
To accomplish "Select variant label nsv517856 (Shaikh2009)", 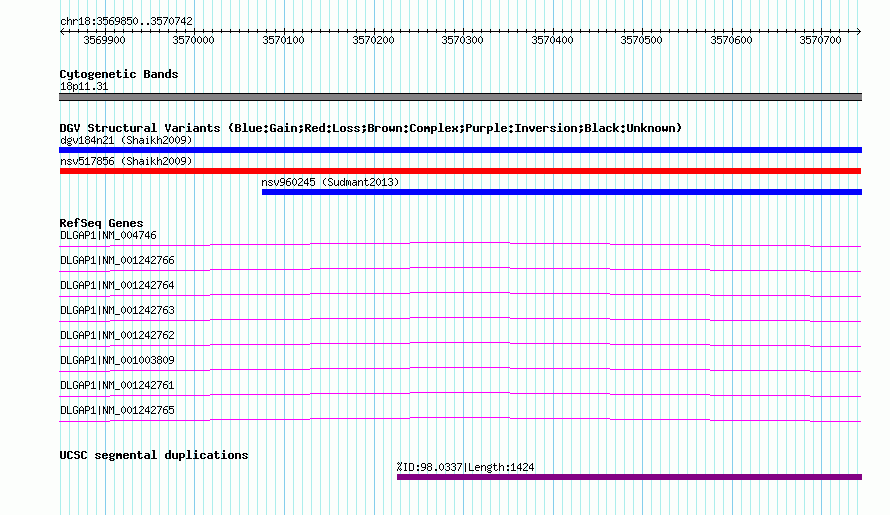I will click(x=126, y=161).
